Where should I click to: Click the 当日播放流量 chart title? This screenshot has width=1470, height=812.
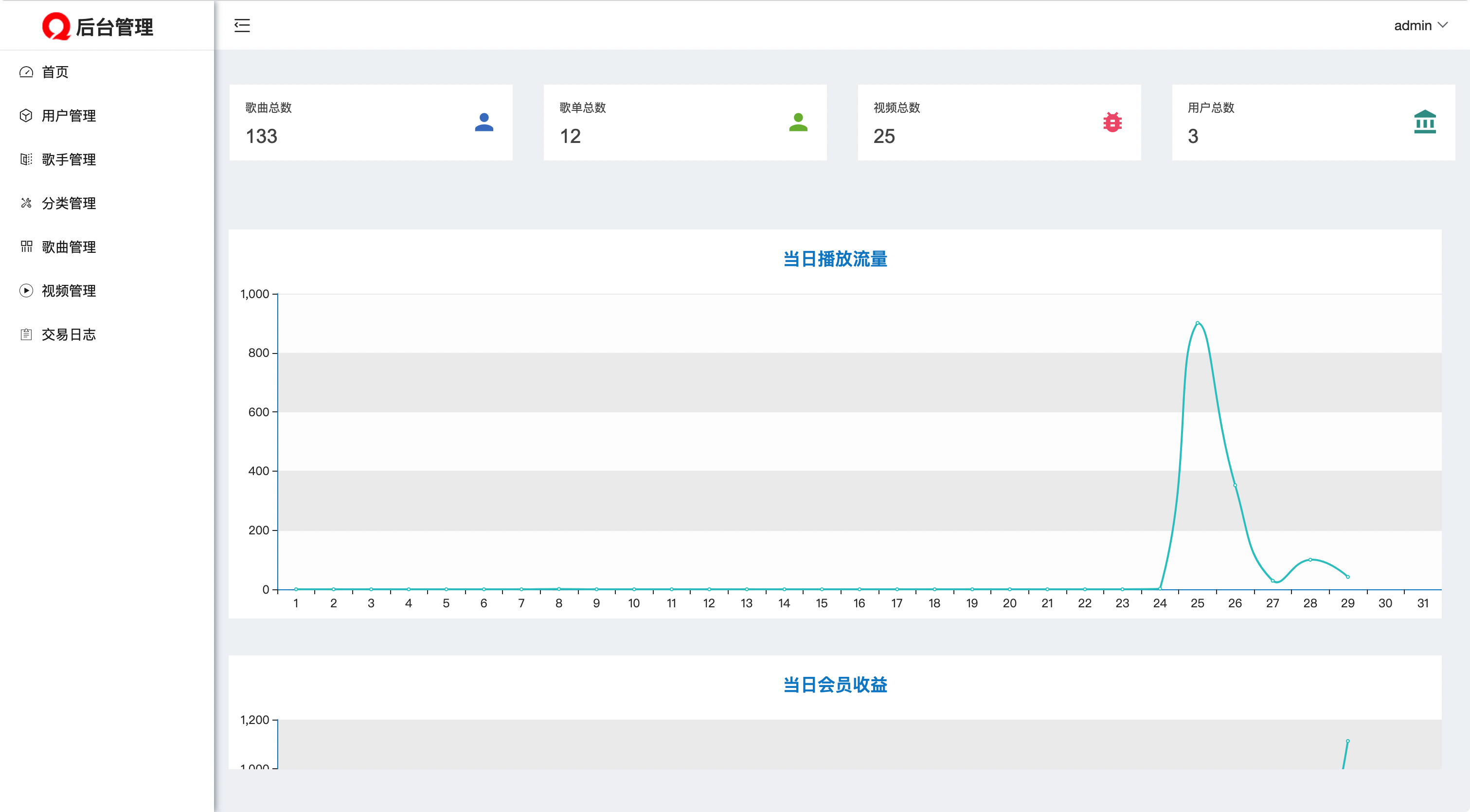[x=835, y=259]
